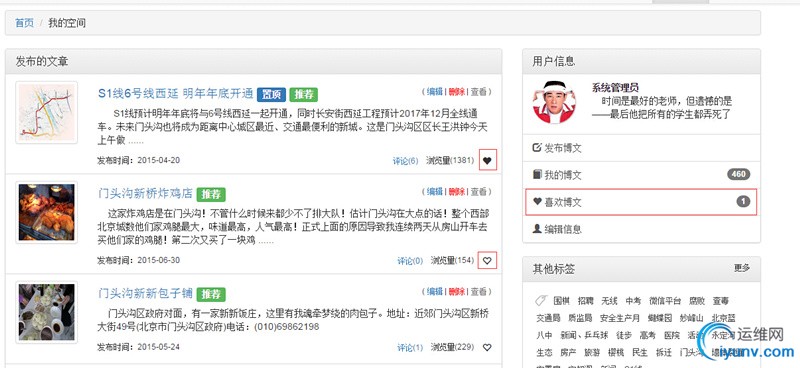Screen dimensions: 800x368
Task: Like the 门头沟新新包子铺 article heart
Action: click(487, 348)
